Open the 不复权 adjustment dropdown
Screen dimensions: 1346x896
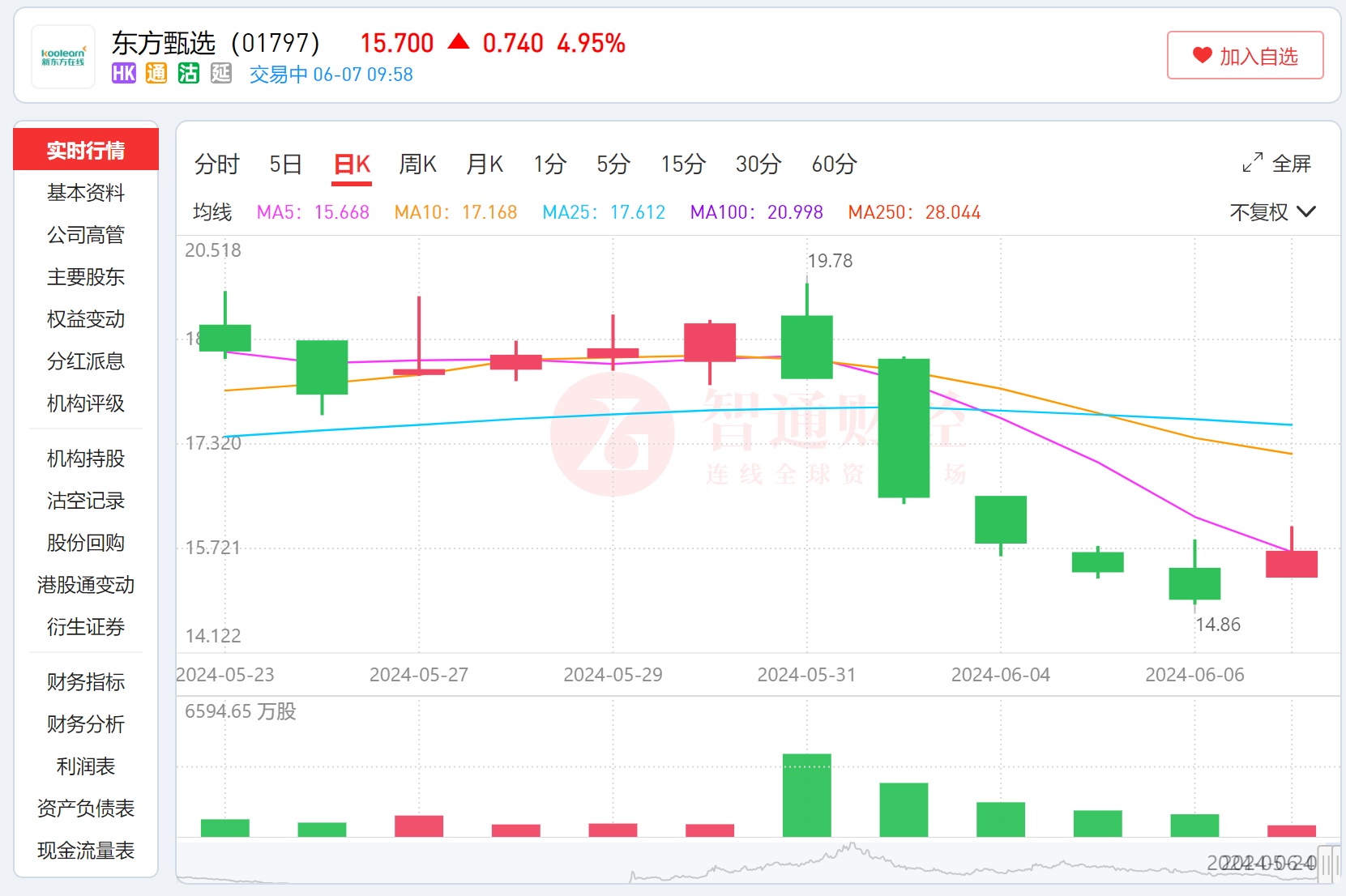point(1272,212)
